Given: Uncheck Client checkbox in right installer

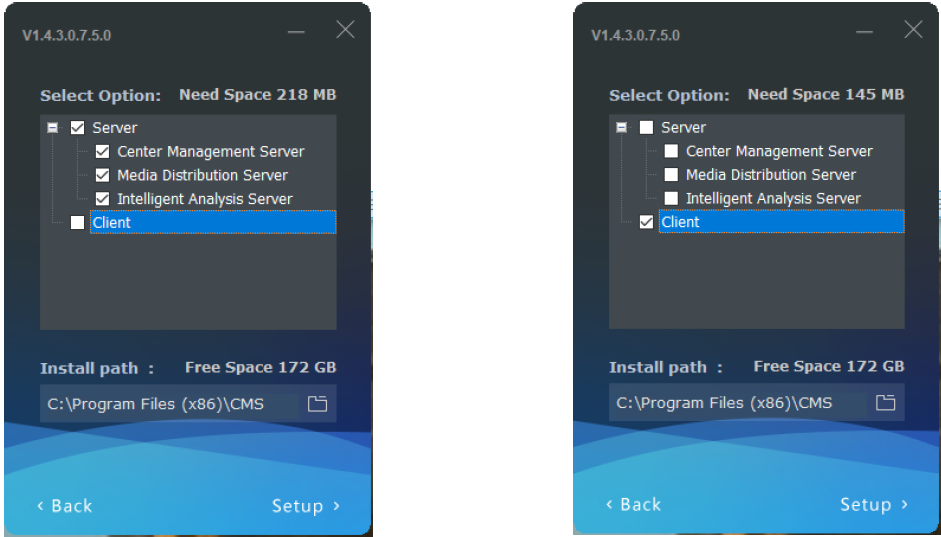Looking at the screenshot, I should coord(646,222).
